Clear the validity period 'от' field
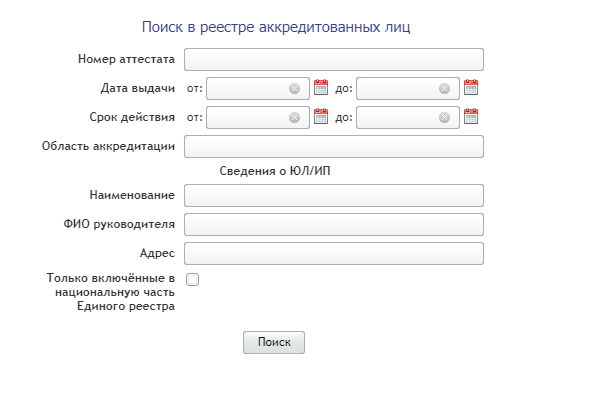This screenshot has width=594, height=410. coord(294,118)
